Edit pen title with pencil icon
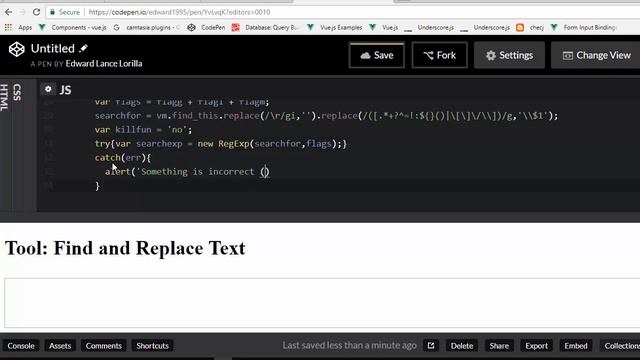 click(x=83, y=48)
